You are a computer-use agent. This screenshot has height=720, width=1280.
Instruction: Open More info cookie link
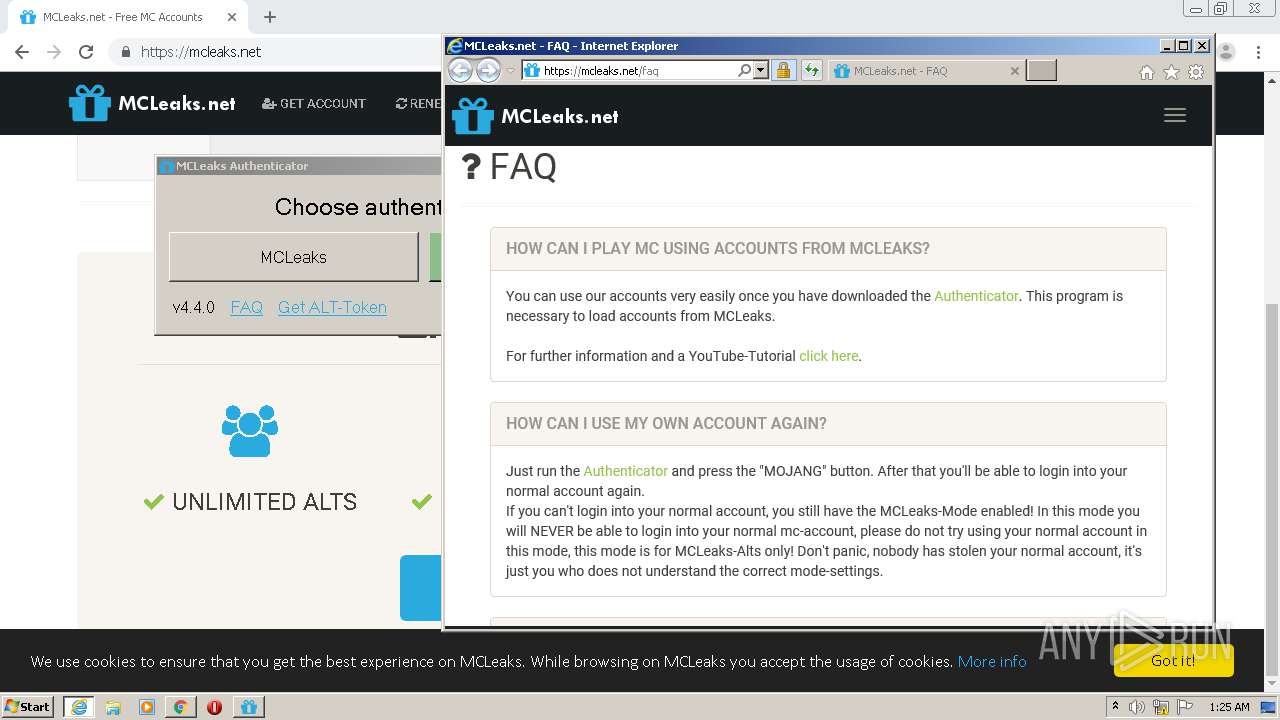(992, 661)
